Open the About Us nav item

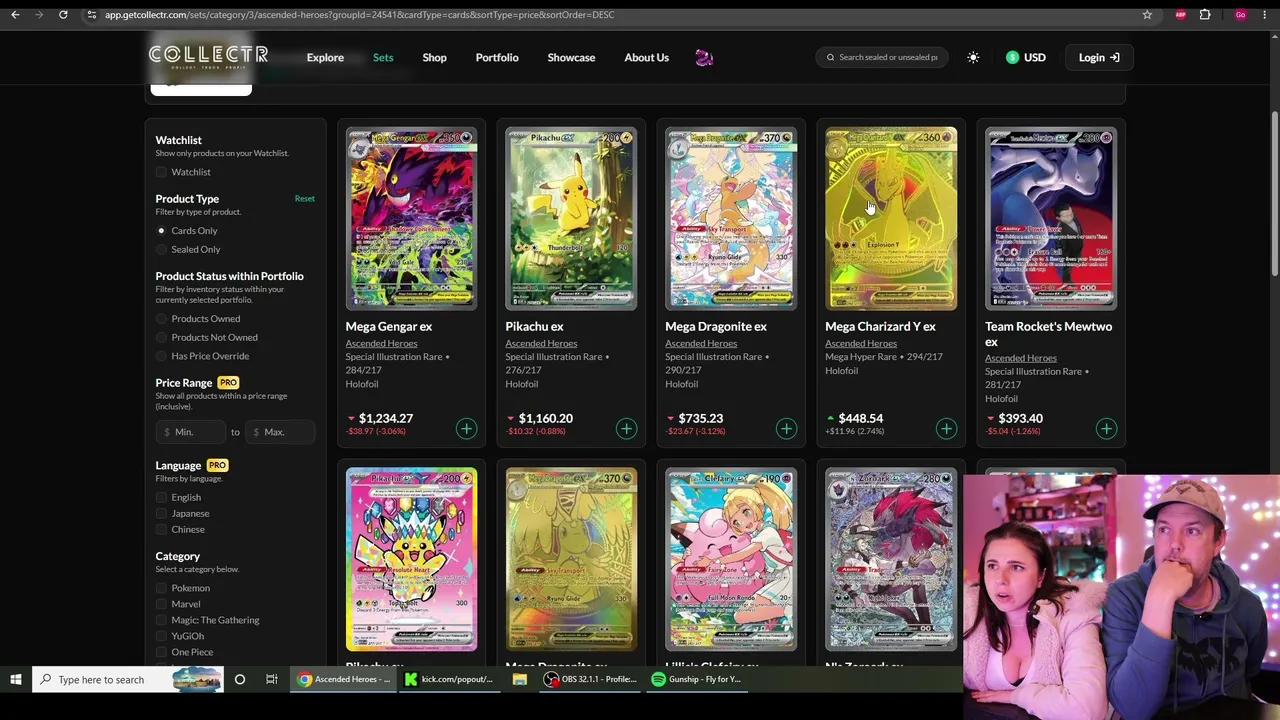(x=646, y=58)
